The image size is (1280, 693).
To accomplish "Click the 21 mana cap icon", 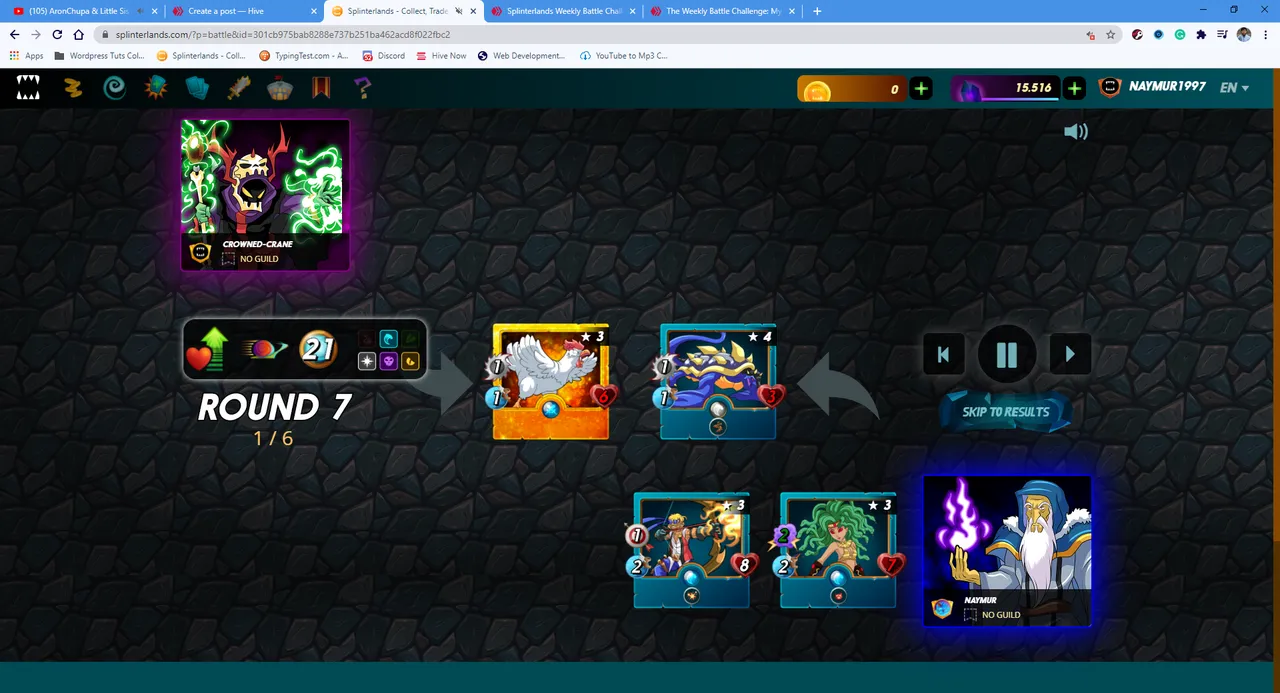I will tap(317, 349).
